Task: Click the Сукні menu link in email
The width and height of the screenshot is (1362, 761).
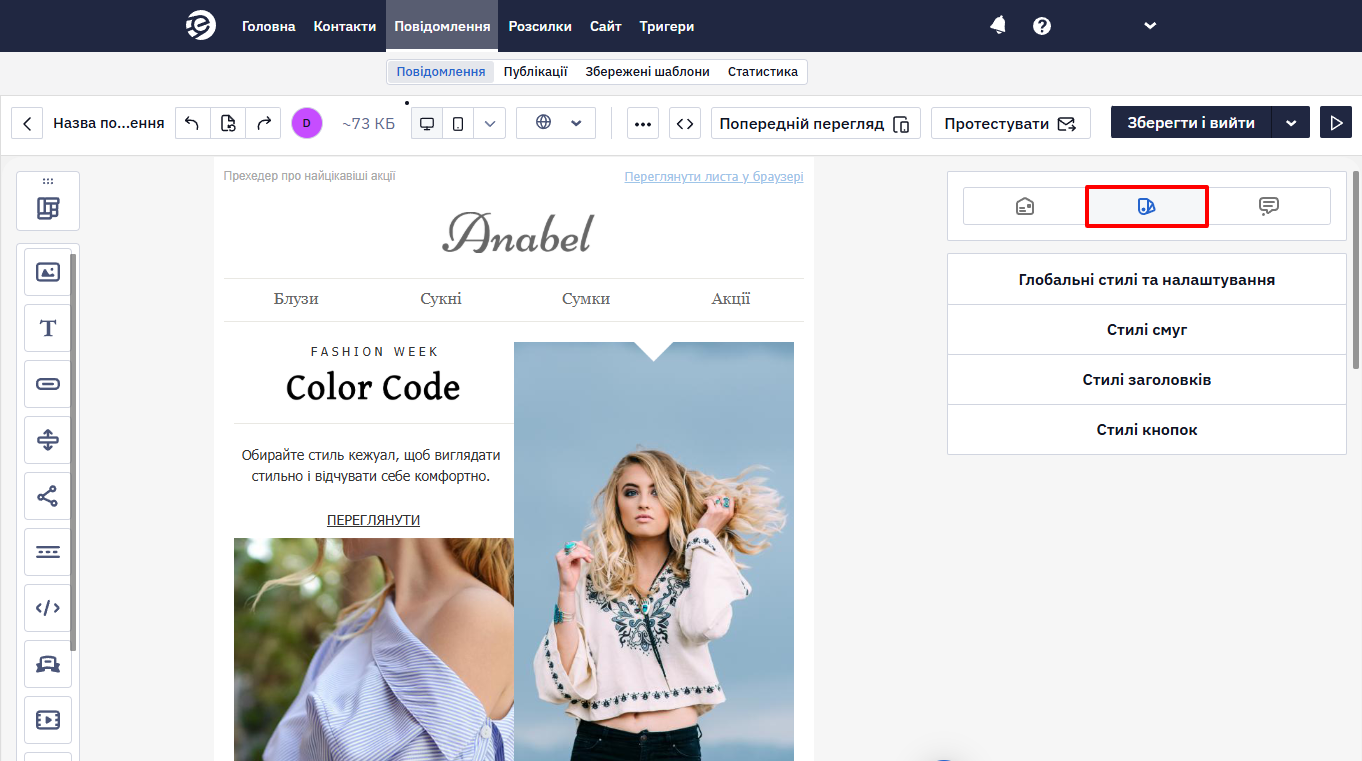Action: pos(441,299)
